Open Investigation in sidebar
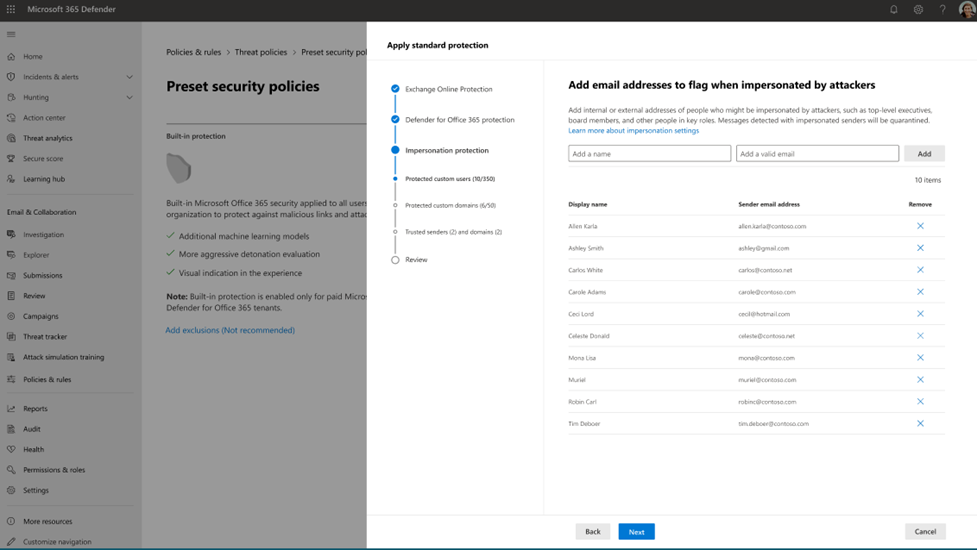 [x=44, y=235]
